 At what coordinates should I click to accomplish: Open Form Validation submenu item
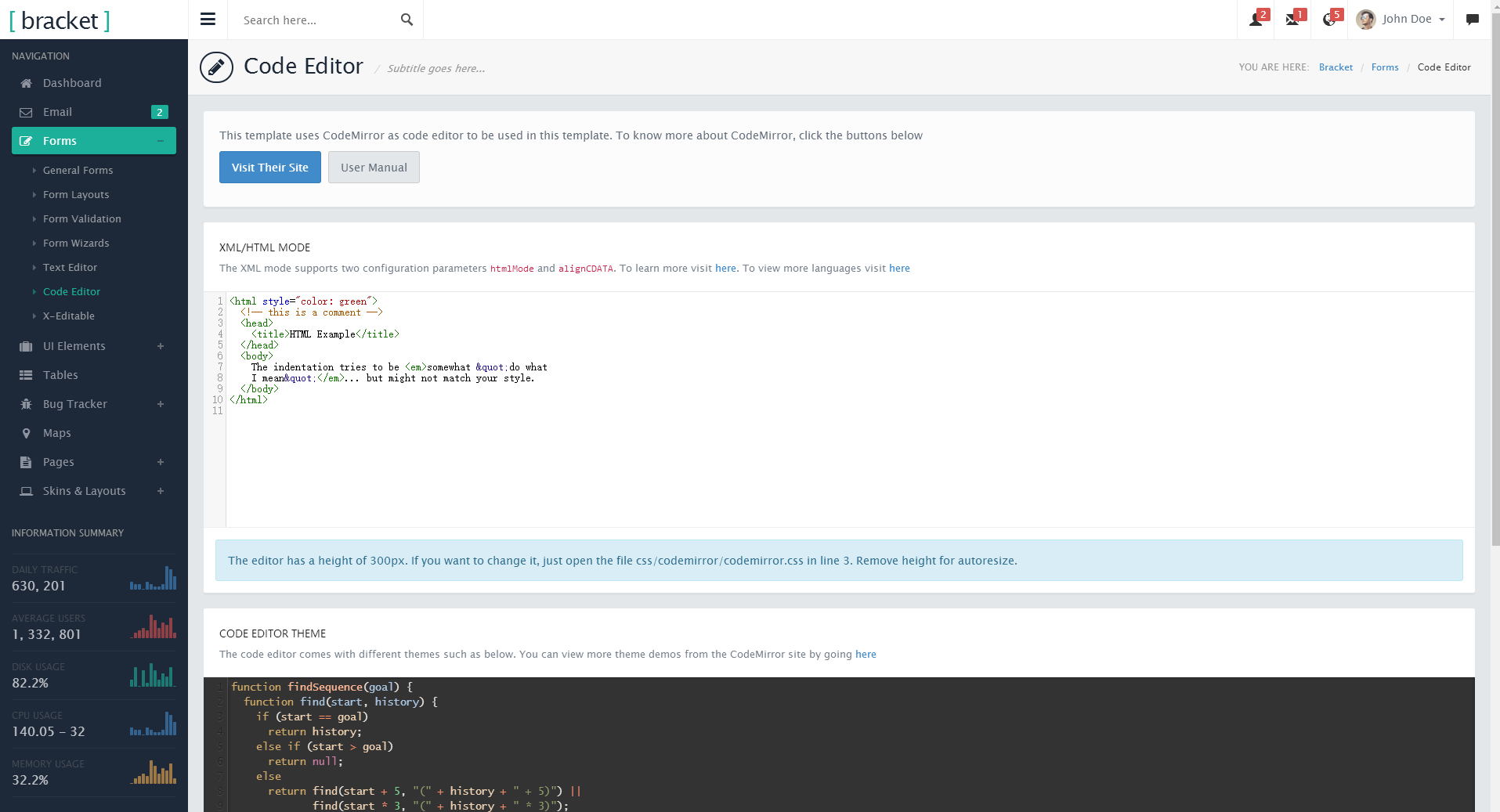[x=81, y=218]
